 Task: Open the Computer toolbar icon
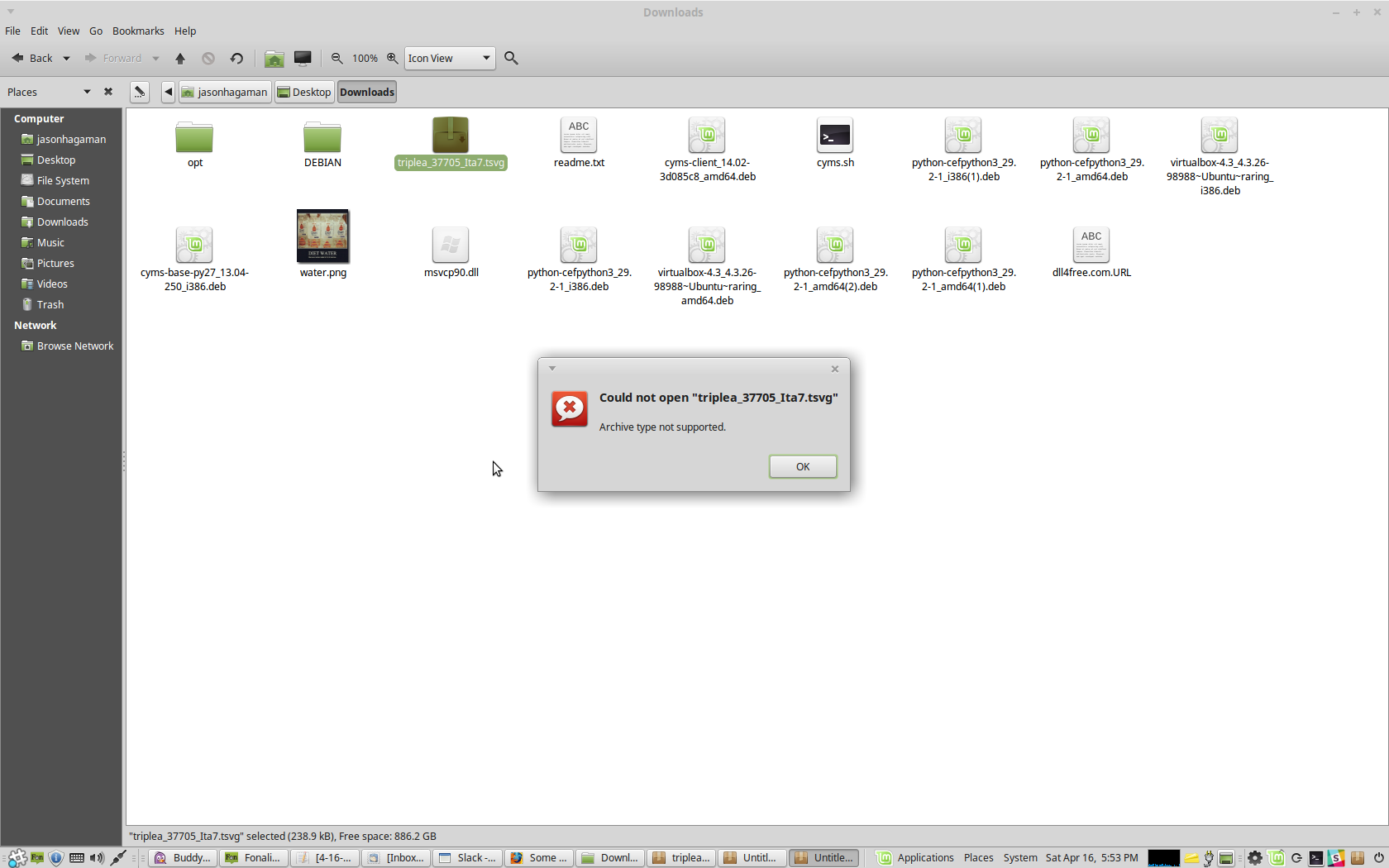click(303, 58)
